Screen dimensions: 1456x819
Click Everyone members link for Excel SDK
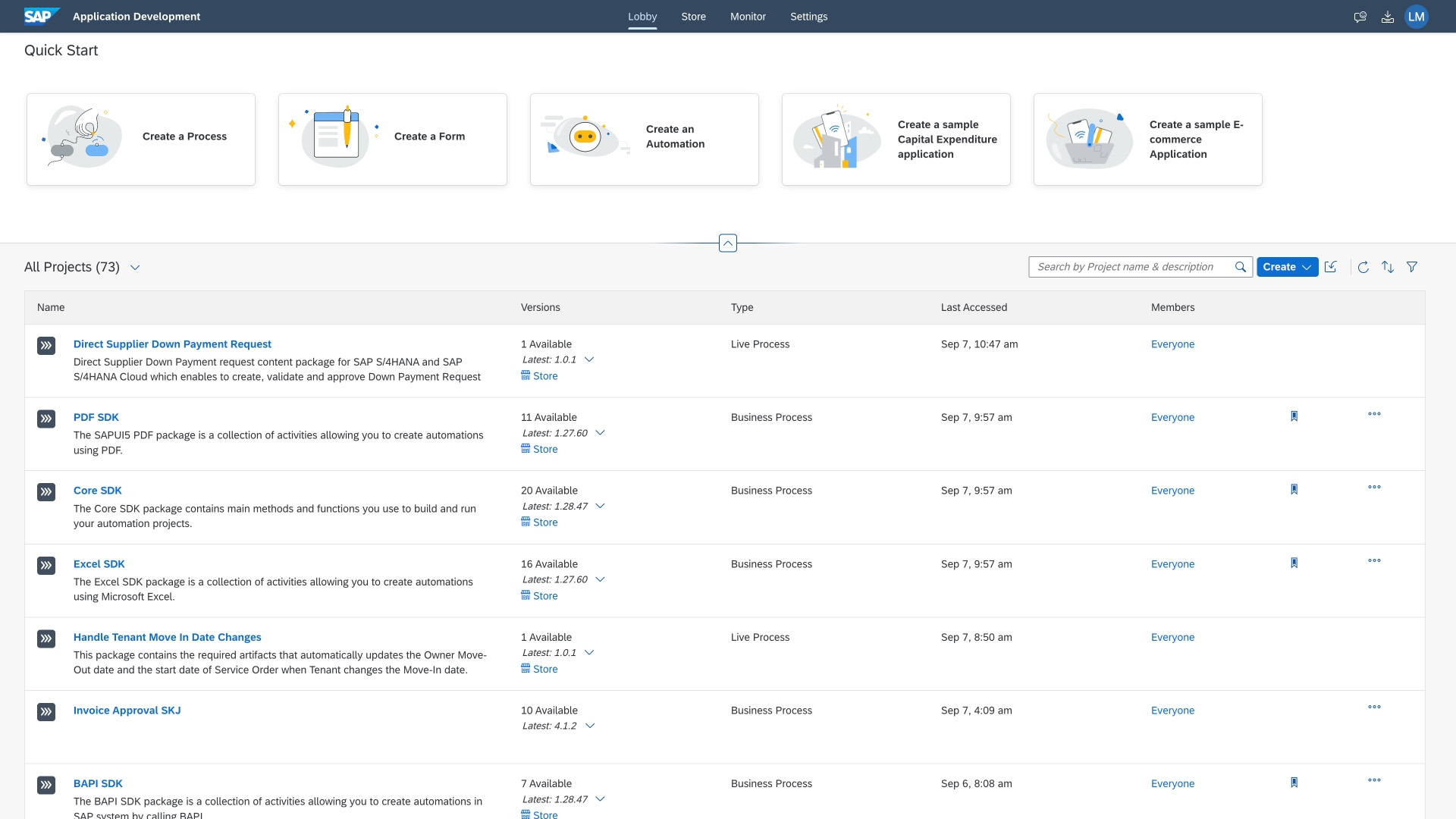click(x=1172, y=564)
